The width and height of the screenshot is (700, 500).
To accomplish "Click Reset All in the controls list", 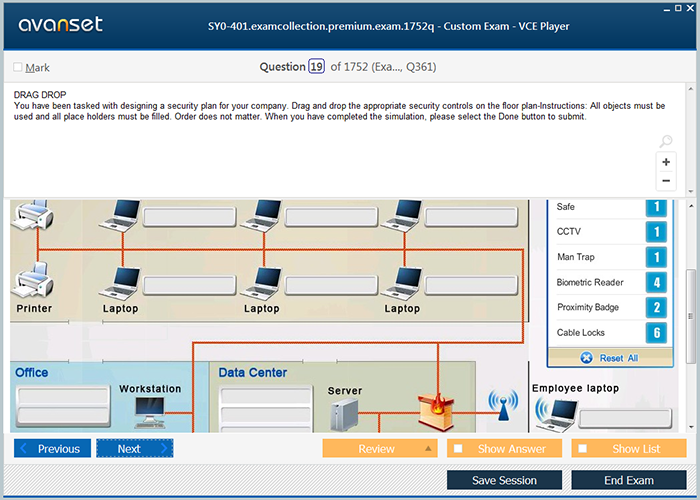I will coord(610,358).
